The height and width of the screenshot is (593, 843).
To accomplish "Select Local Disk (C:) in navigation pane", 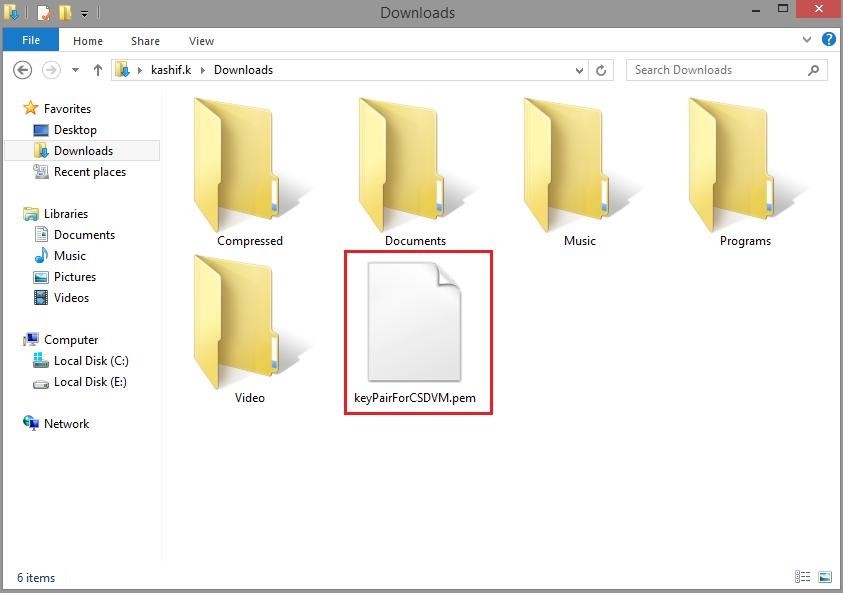I will [x=91, y=361].
